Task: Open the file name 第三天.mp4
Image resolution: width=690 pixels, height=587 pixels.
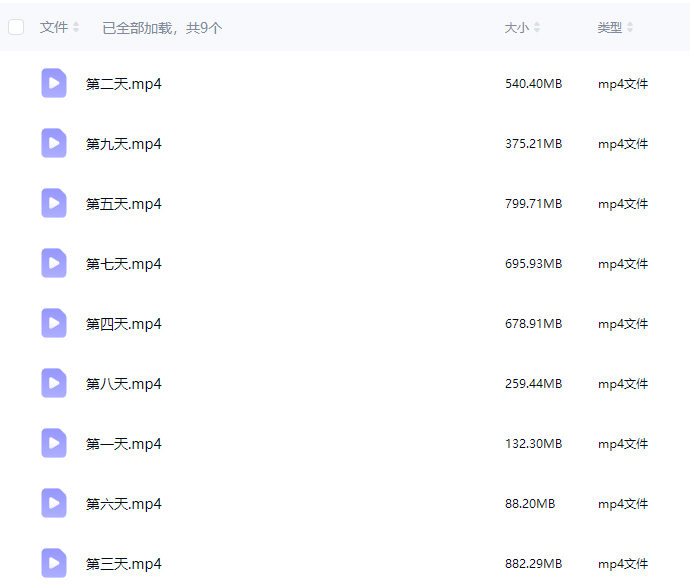Action: (123, 564)
